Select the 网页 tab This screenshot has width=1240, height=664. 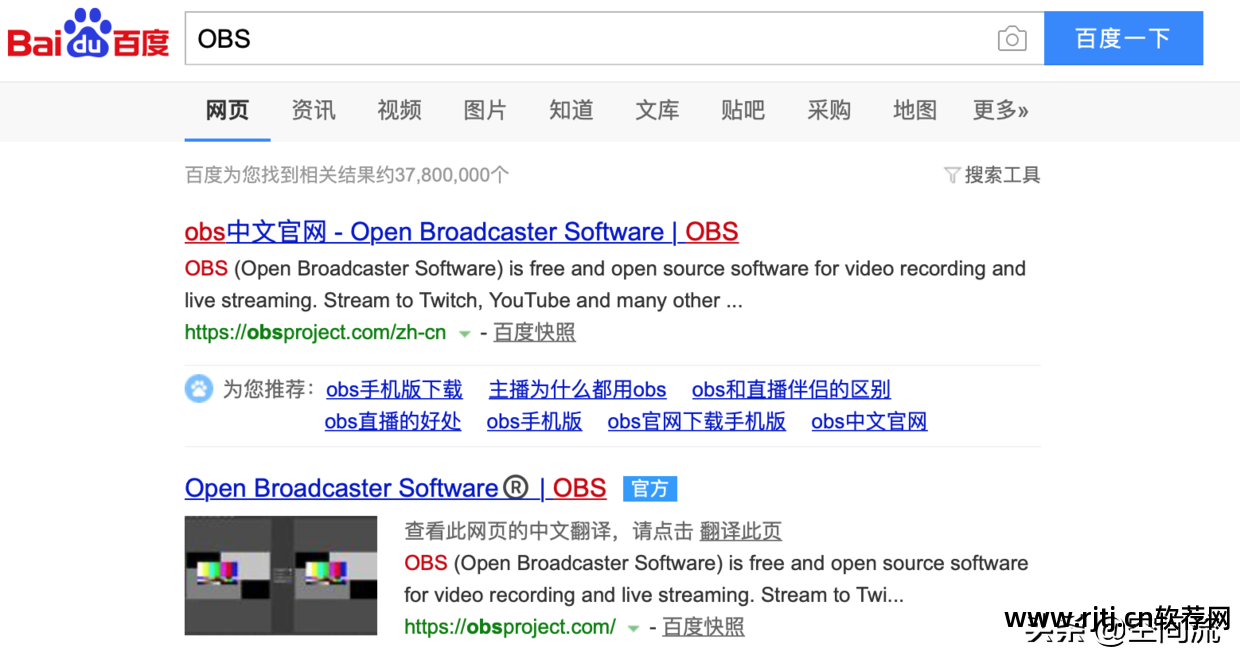click(x=227, y=110)
